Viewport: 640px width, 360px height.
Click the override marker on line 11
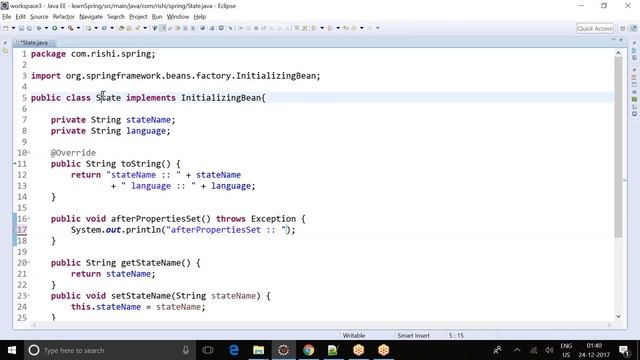[15, 164]
